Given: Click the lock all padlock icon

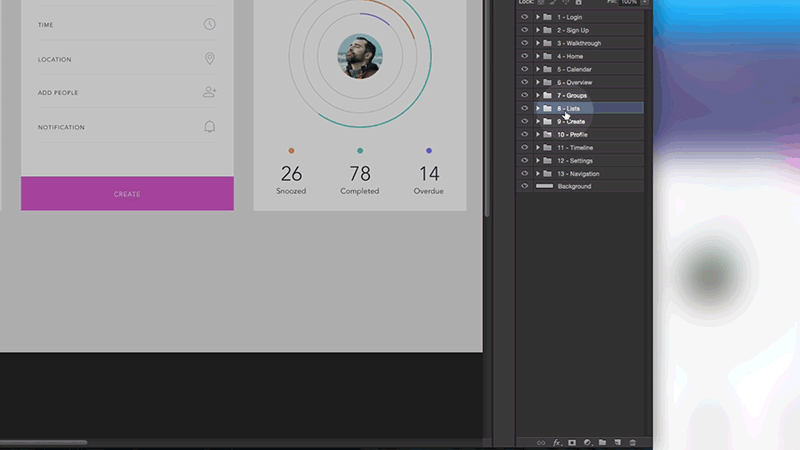Looking at the screenshot, I should (x=580, y=3).
